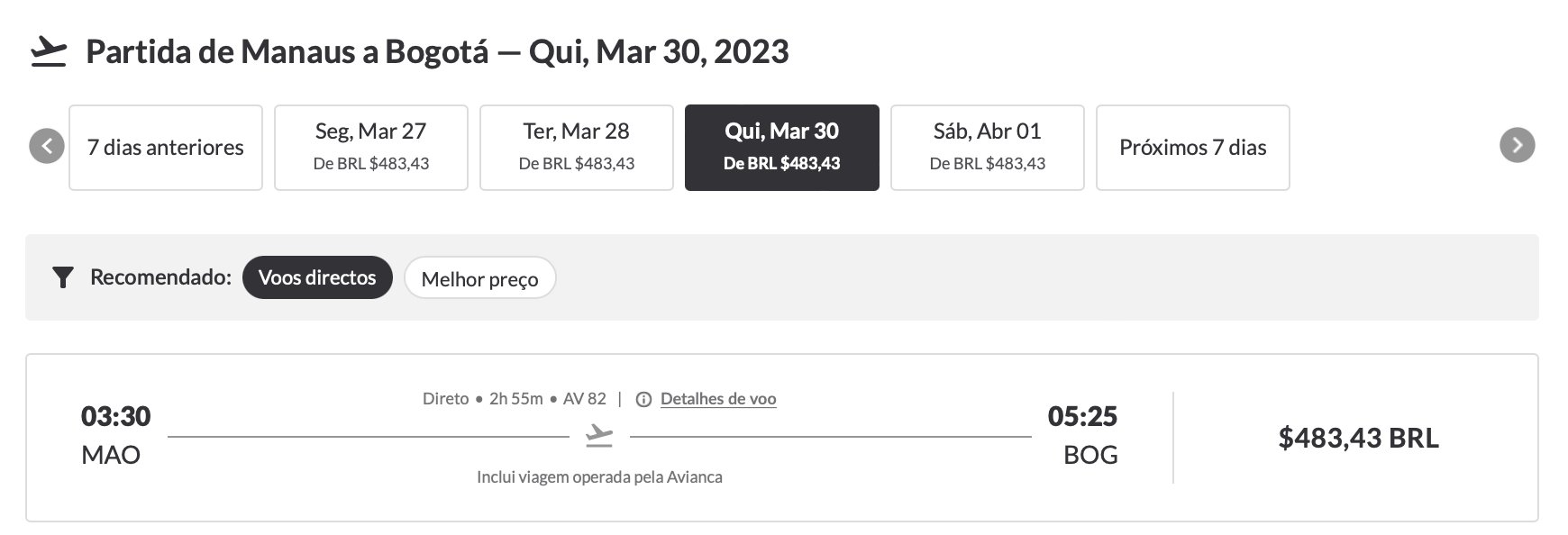Show 7 dias anteriores

tap(166, 148)
